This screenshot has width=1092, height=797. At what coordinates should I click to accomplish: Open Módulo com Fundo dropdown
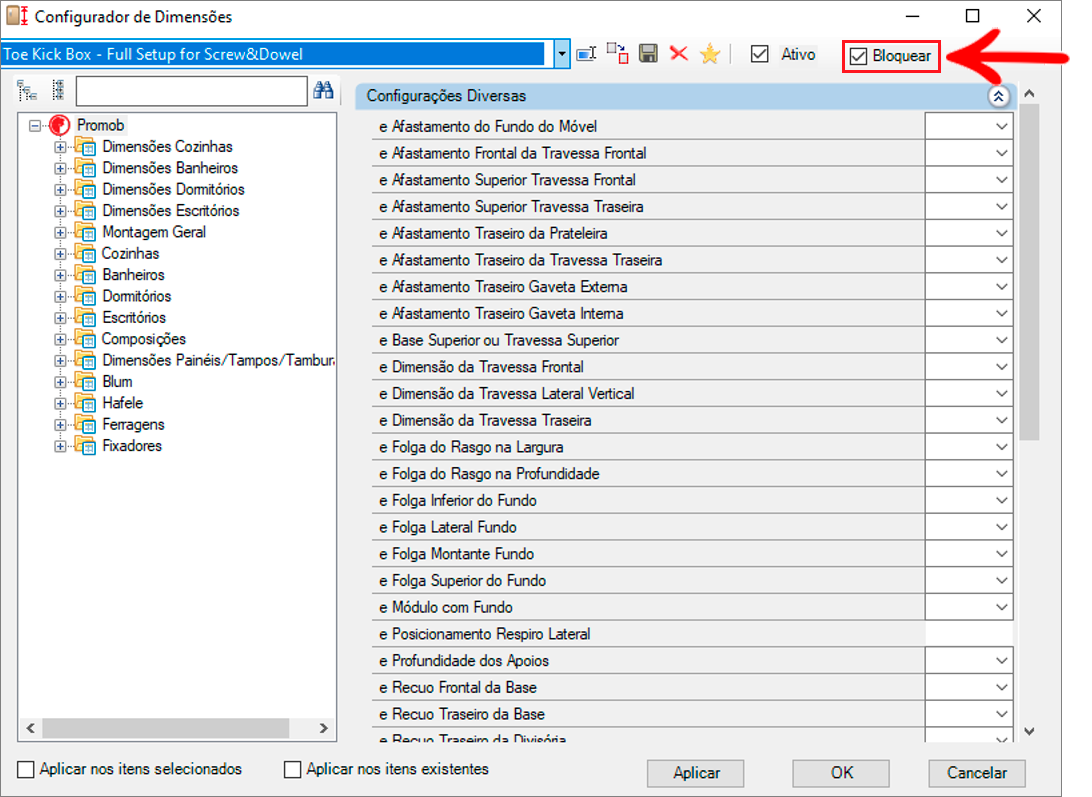[x=1001, y=608]
